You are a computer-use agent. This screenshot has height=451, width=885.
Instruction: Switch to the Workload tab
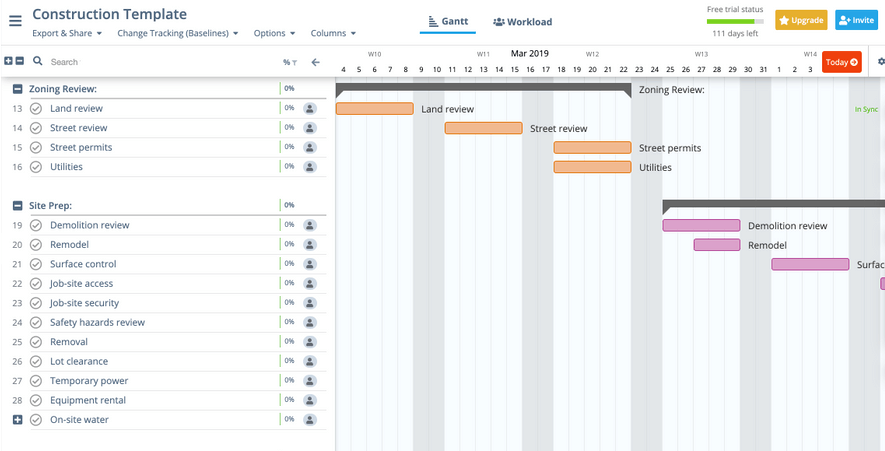pos(523,22)
